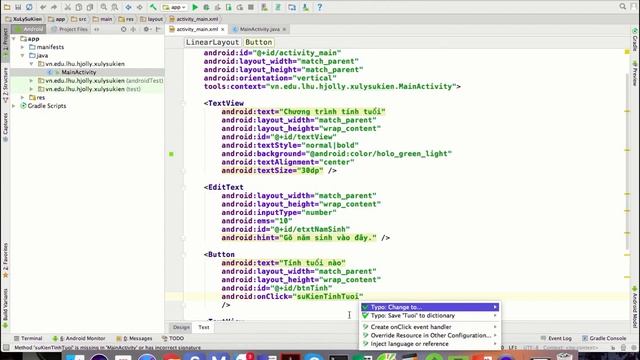Click the Open folder toolbar icon
640x360 pixels.
[7, 7]
